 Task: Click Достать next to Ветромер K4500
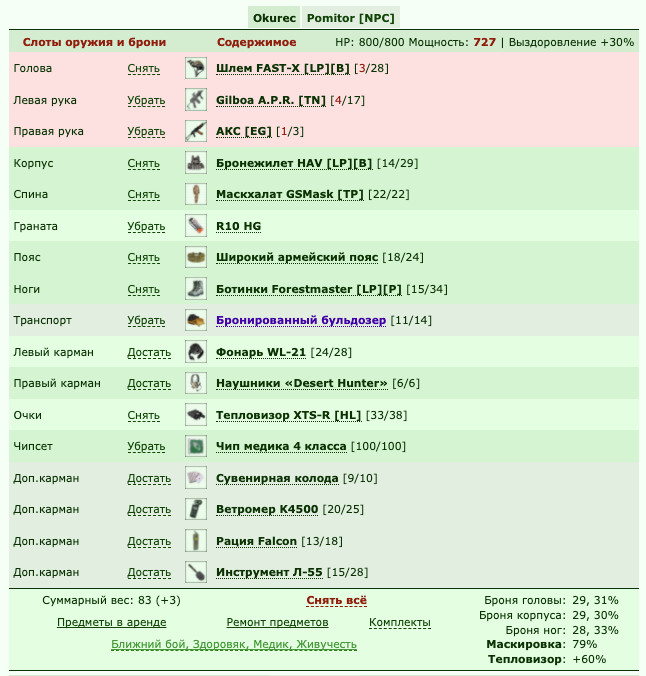pos(149,510)
